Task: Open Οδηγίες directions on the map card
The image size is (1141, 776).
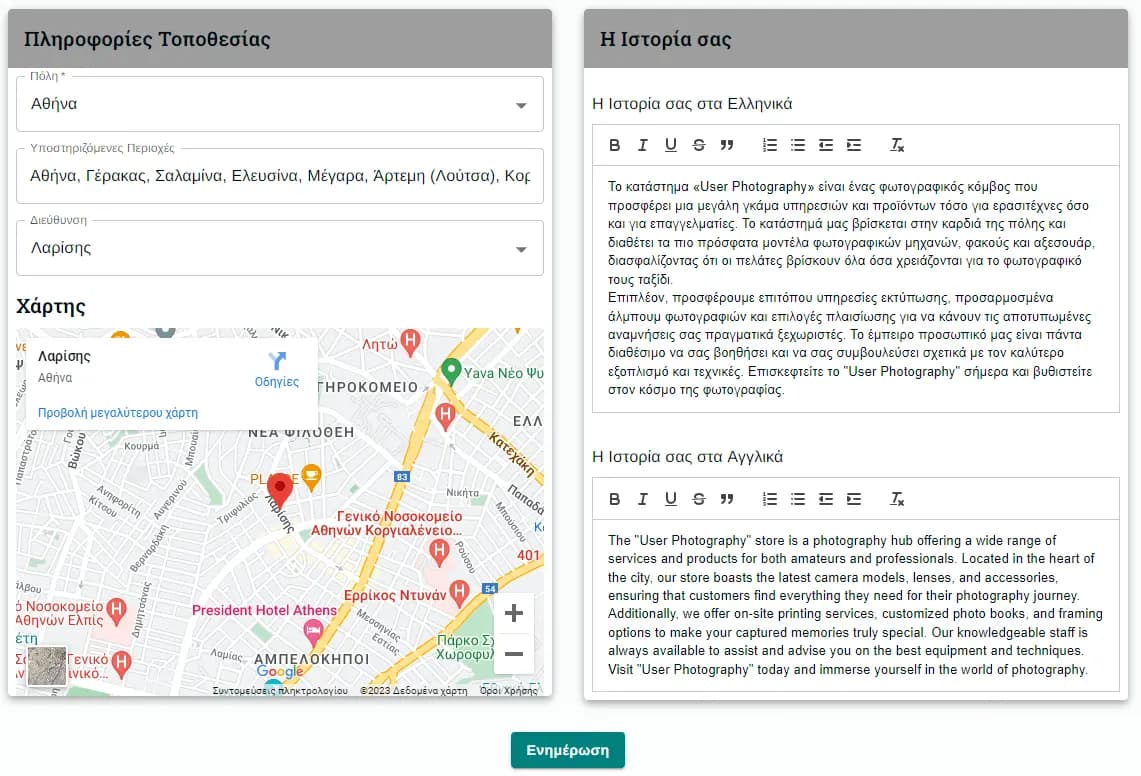Action: coord(277,370)
